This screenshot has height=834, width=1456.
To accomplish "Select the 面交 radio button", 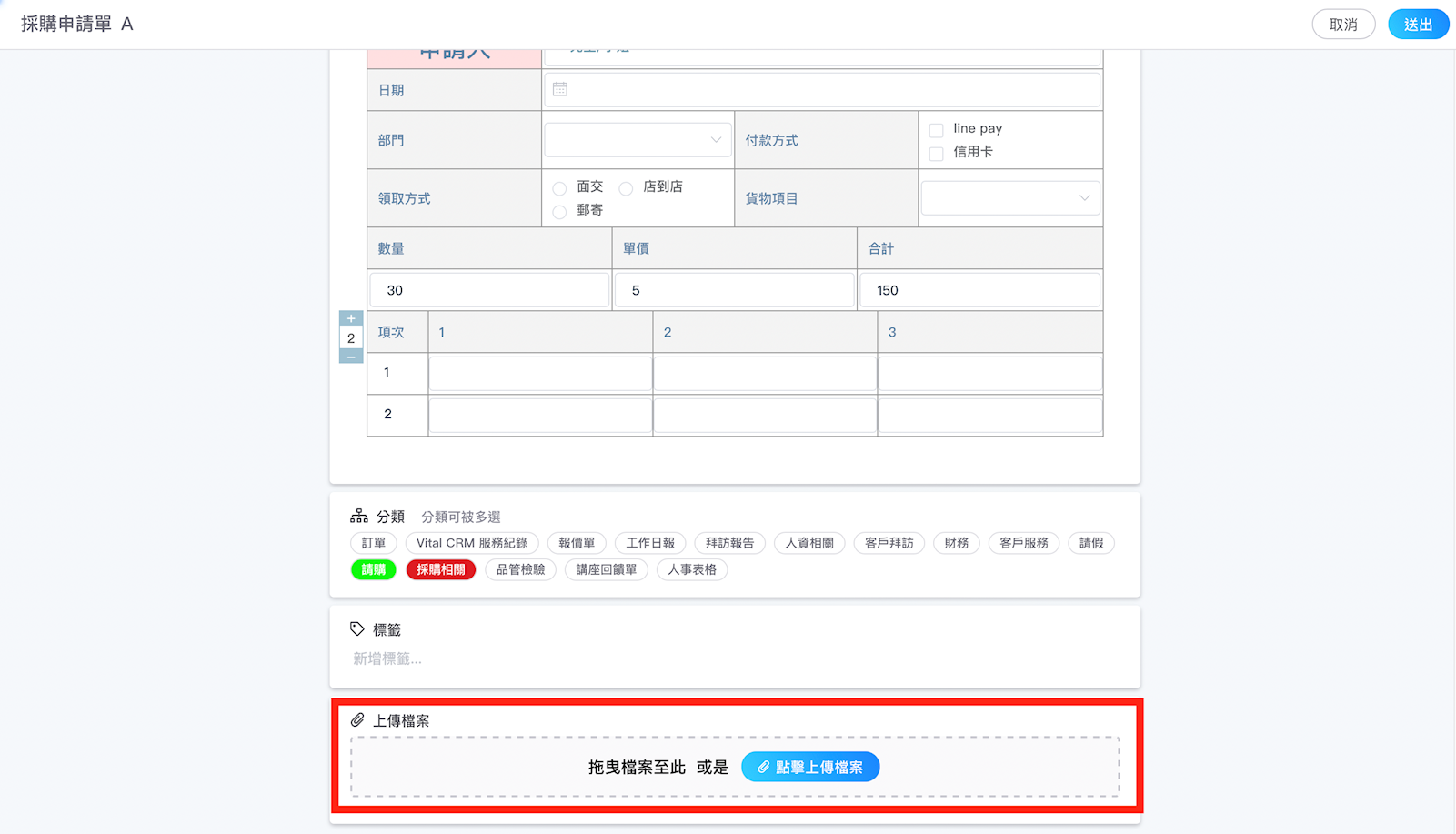I will pos(559,188).
